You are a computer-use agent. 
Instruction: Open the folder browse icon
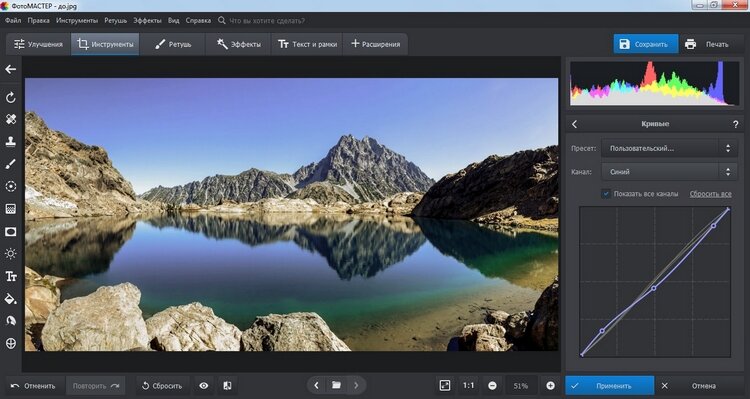336,385
